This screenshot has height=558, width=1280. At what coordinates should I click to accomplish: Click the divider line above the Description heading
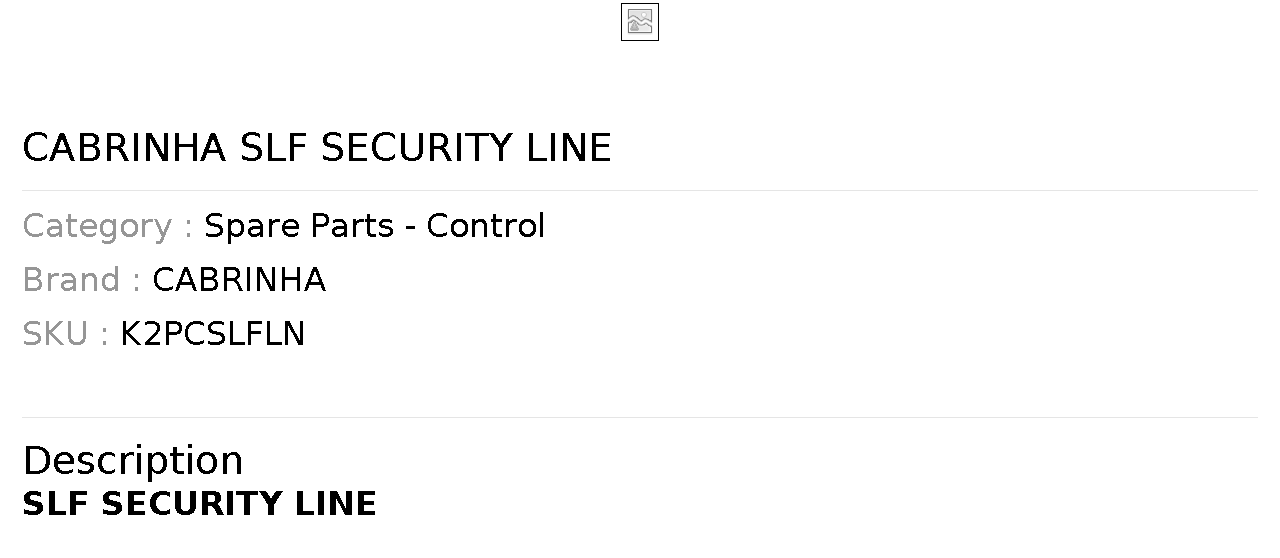640,417
